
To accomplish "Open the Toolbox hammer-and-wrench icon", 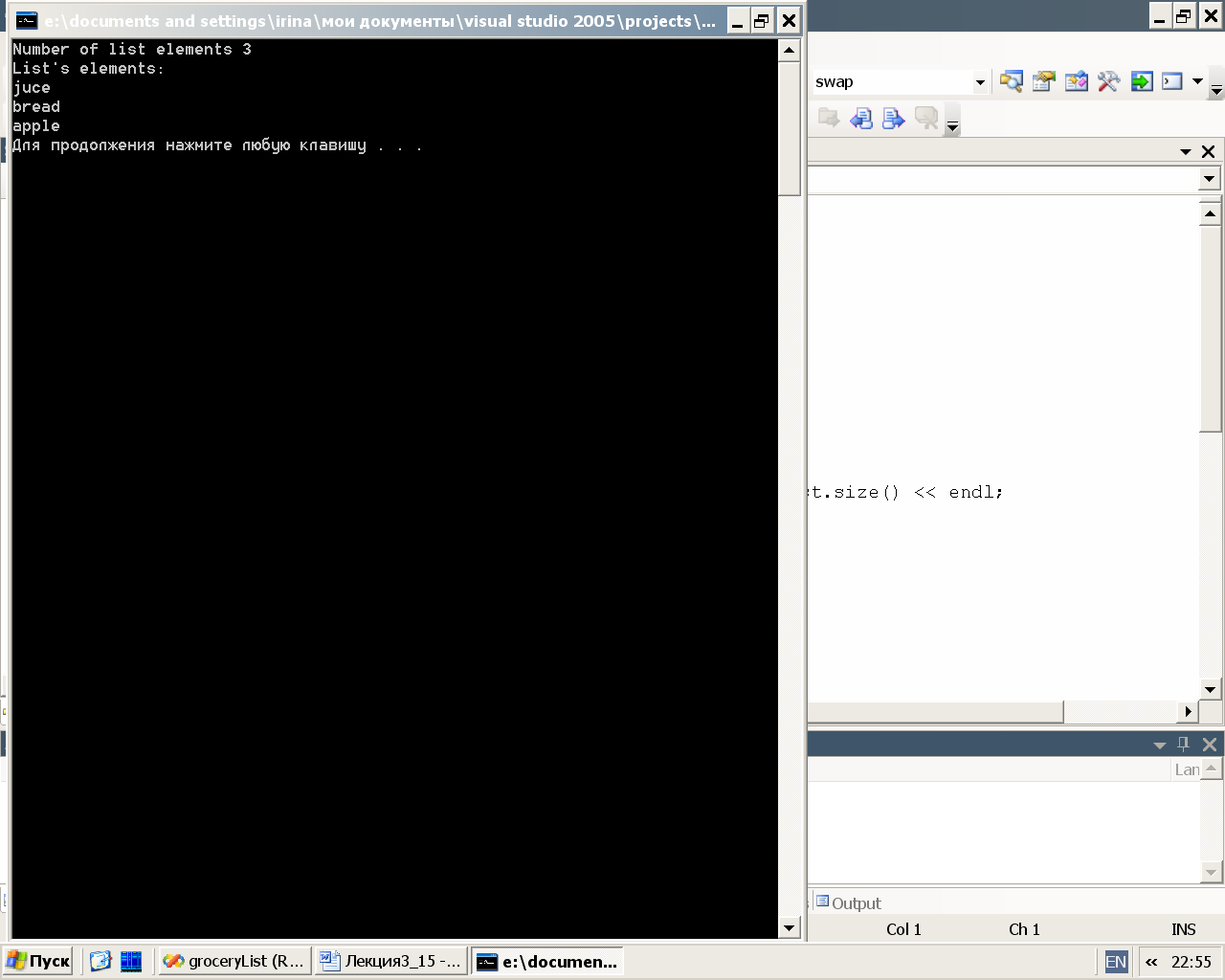I will [x=1109, y=82].
